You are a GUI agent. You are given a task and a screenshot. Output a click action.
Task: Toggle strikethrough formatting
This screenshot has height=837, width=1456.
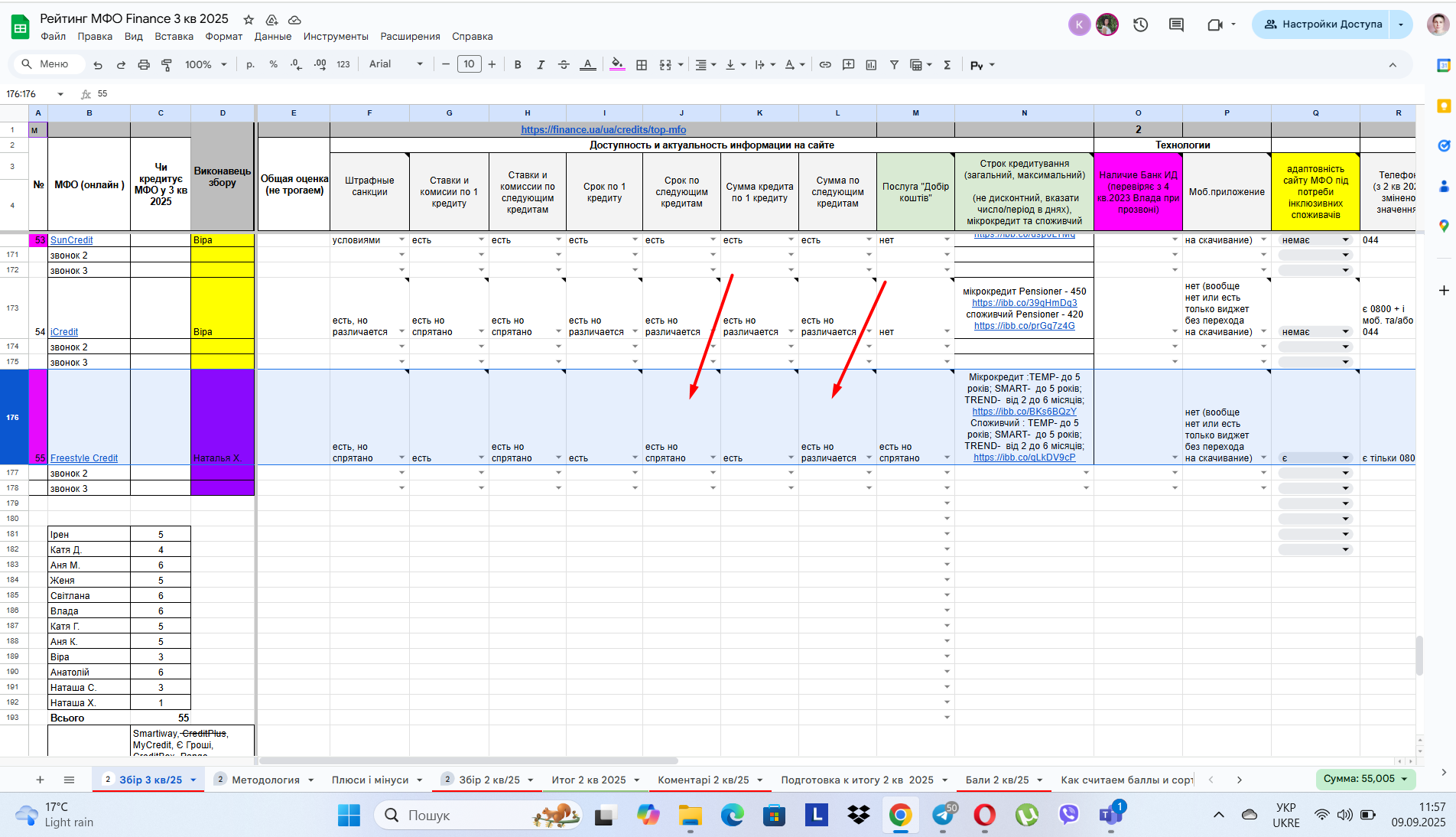point(564,65)
